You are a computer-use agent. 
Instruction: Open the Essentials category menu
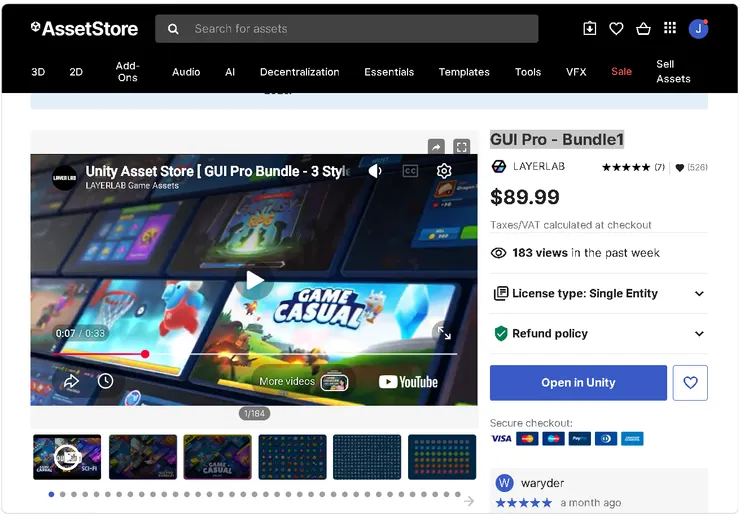(389, 72)
